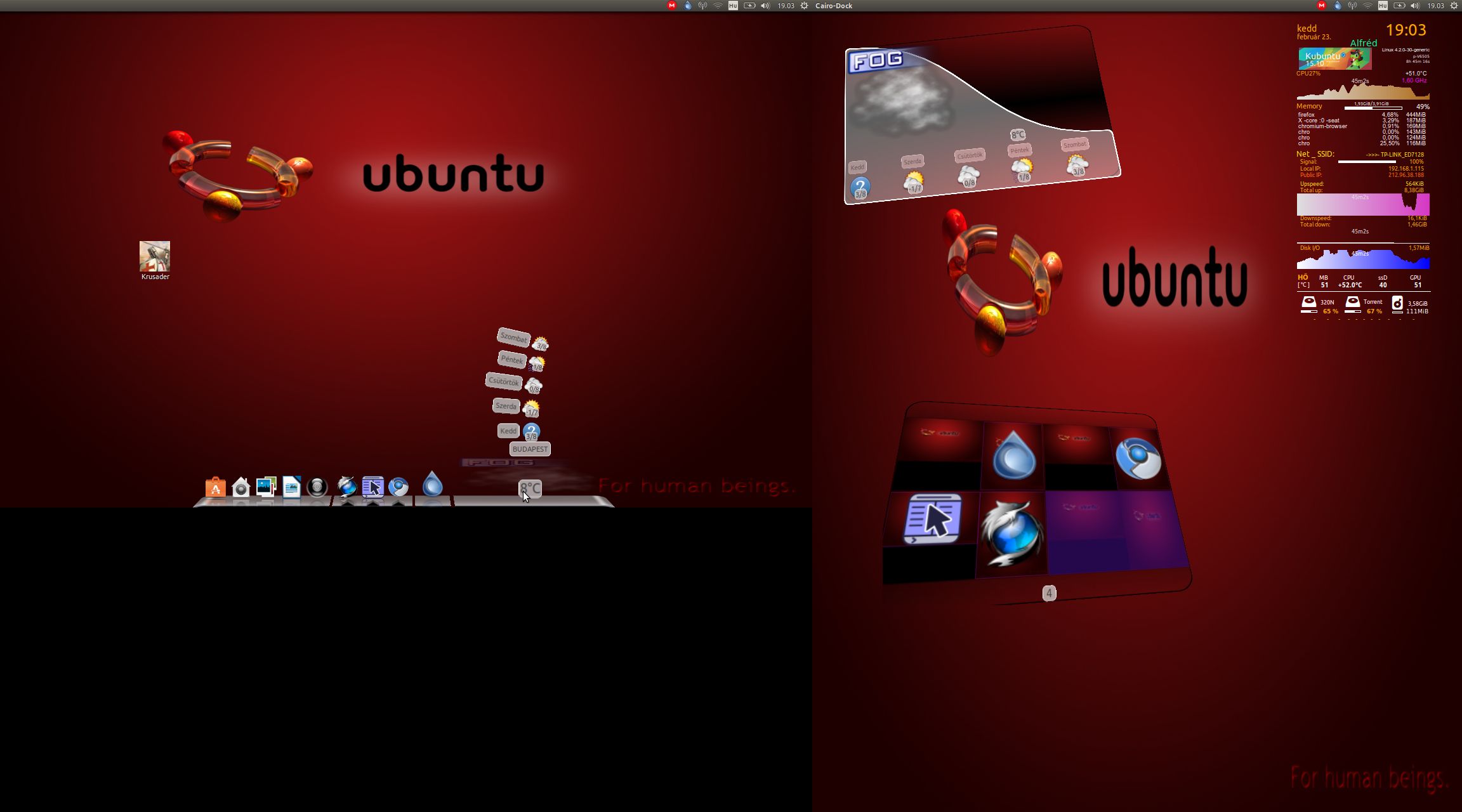Open LibreOffice Writer from the dock

(292, 487)
